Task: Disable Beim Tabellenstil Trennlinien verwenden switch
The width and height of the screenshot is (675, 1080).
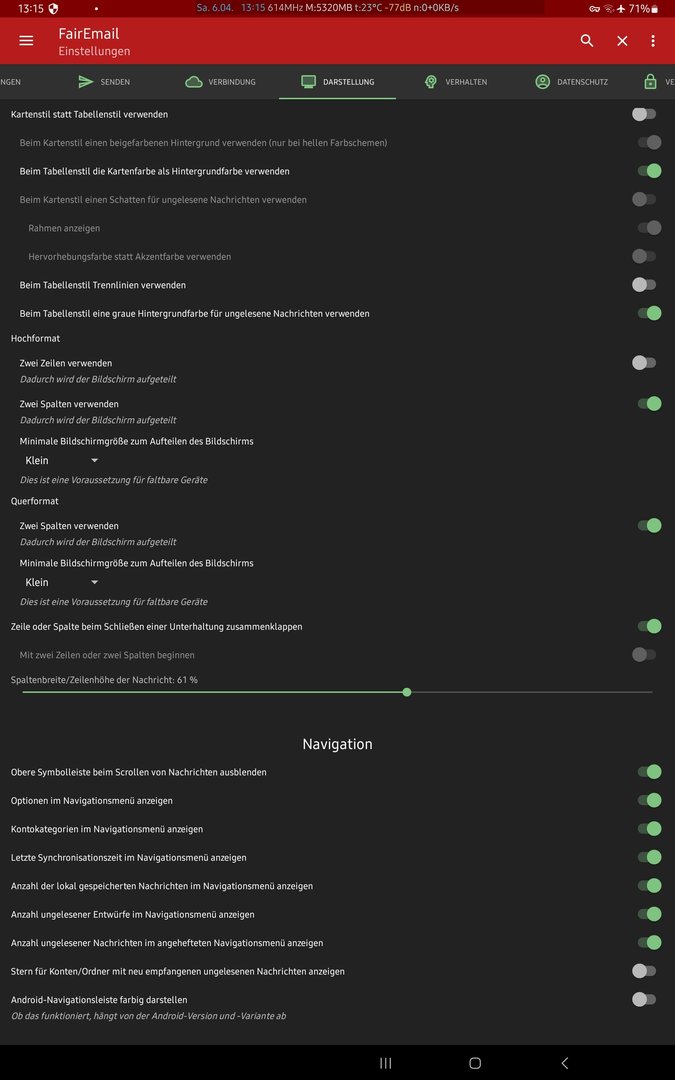Action: [x=645, y=285]
